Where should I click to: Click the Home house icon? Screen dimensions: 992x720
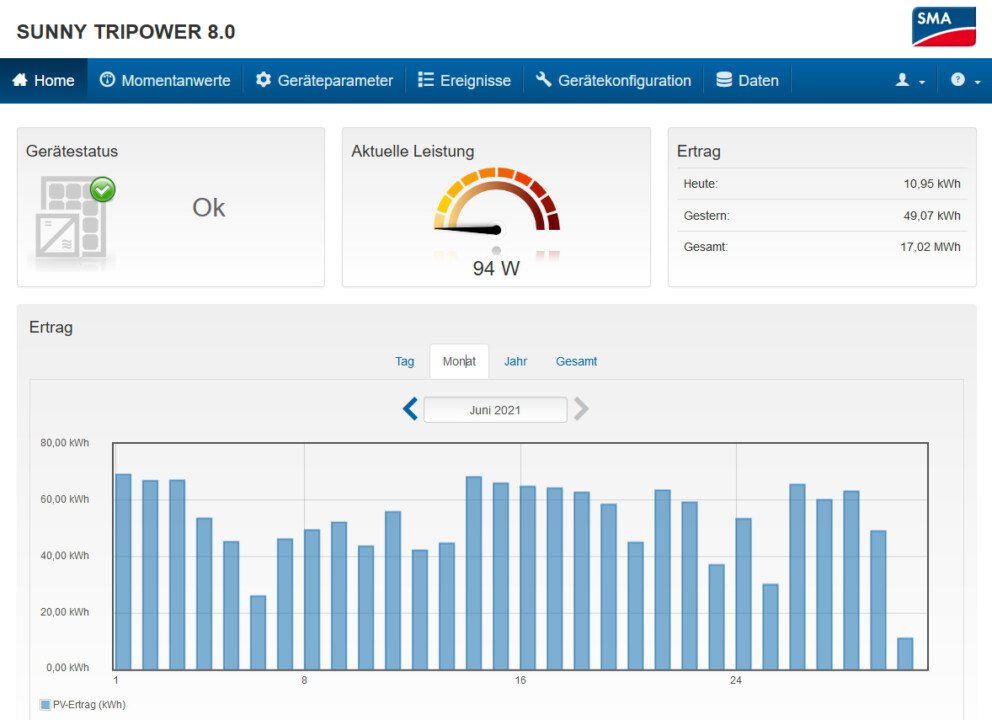[20, 80]
